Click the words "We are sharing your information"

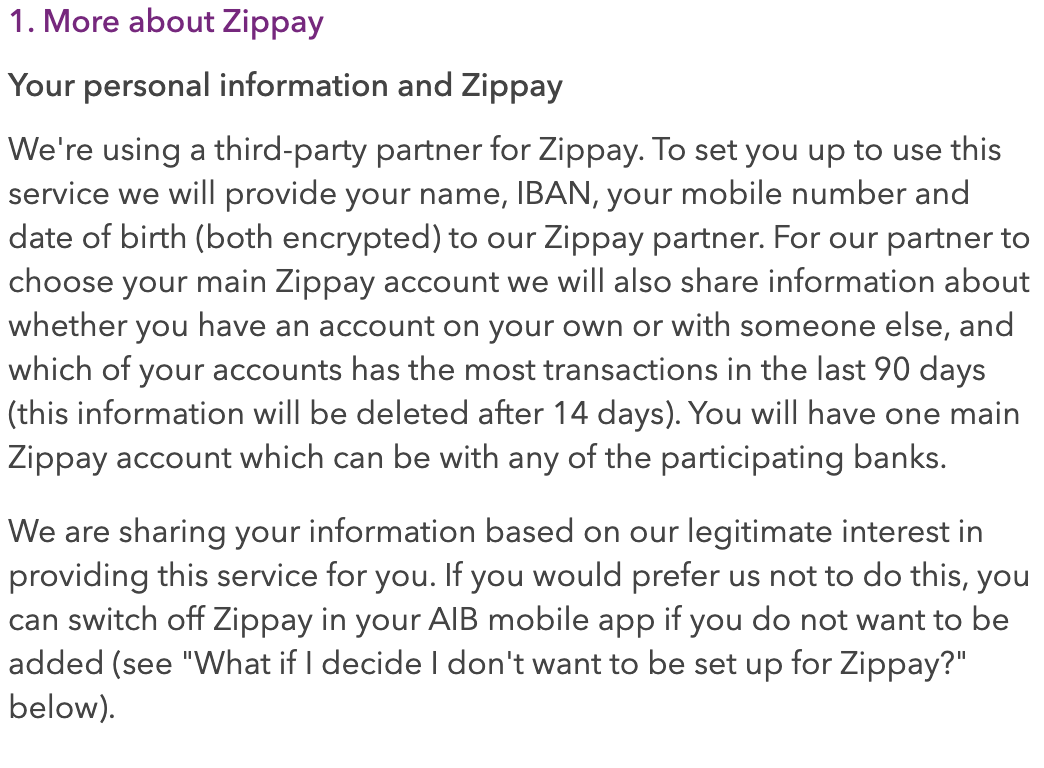pyautogui.click(x=242, y=532)
